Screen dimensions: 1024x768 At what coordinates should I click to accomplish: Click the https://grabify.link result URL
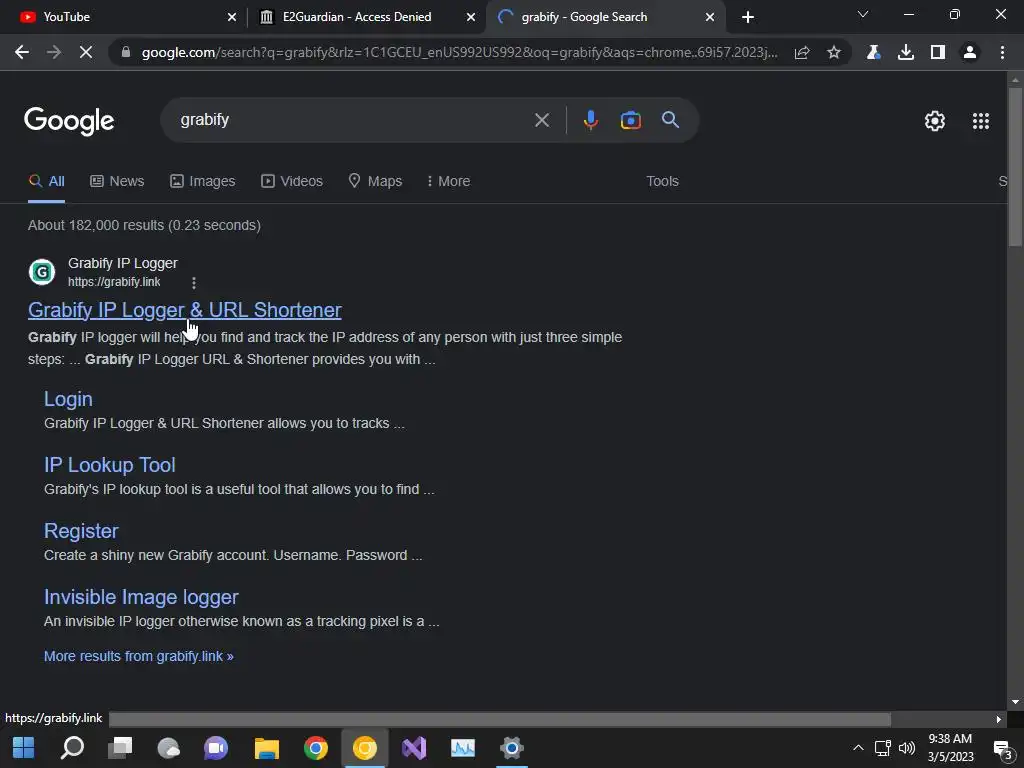pos(114,281)
